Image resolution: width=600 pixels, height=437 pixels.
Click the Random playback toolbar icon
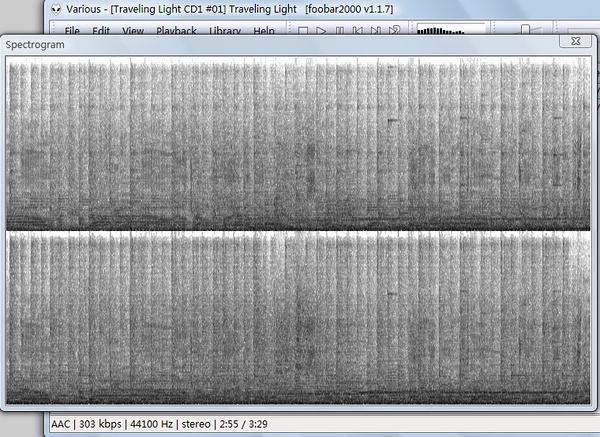click(x=394, y=31)
